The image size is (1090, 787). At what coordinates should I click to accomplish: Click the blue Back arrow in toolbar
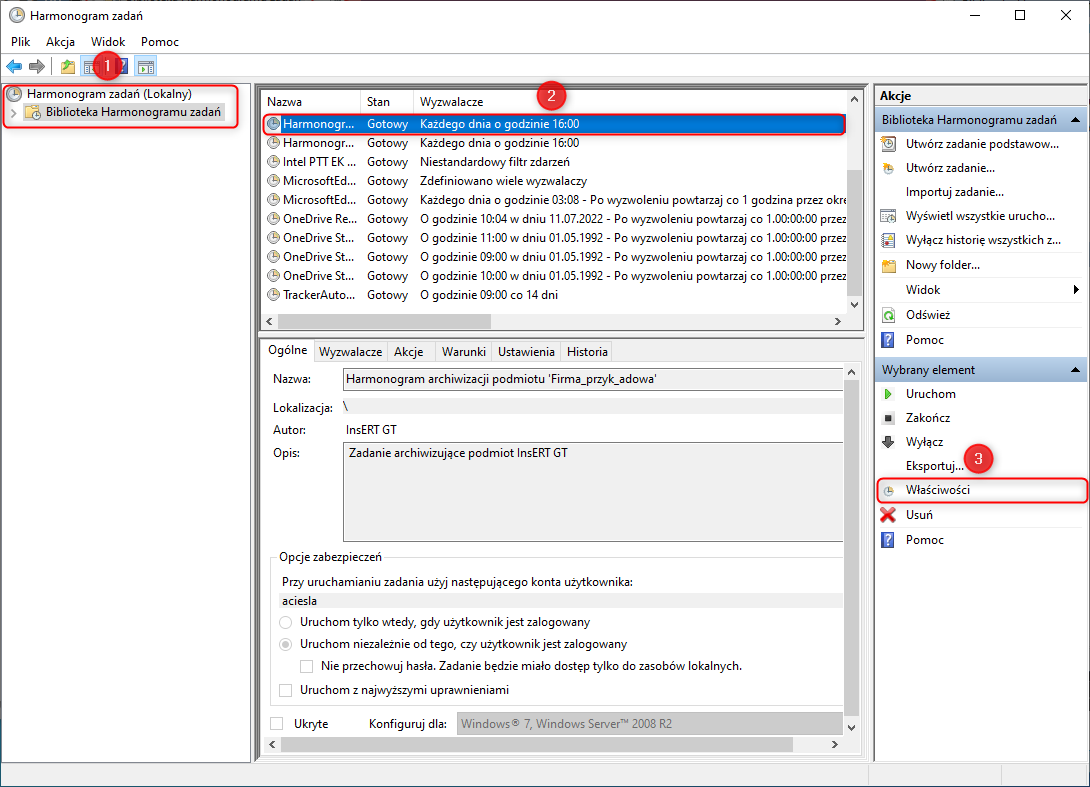[x=14, y=67]
